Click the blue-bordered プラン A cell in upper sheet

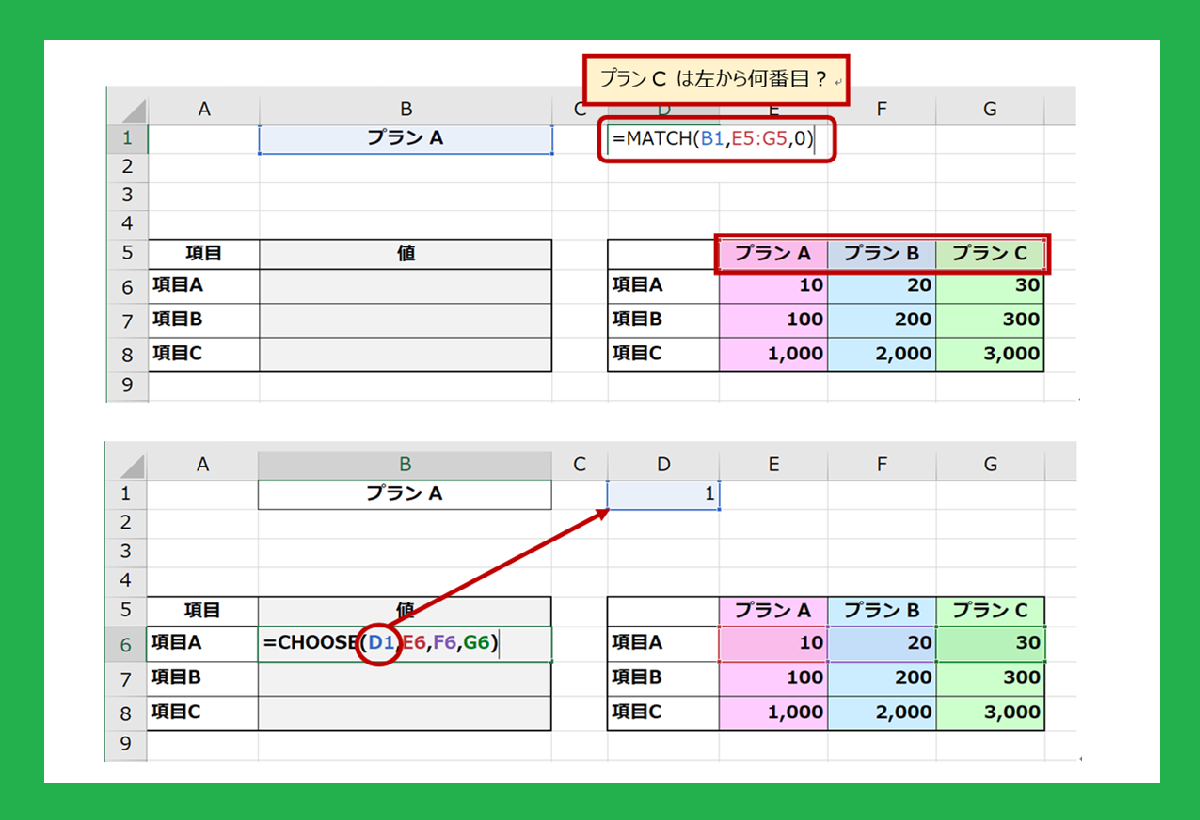(x=405, y=139)
